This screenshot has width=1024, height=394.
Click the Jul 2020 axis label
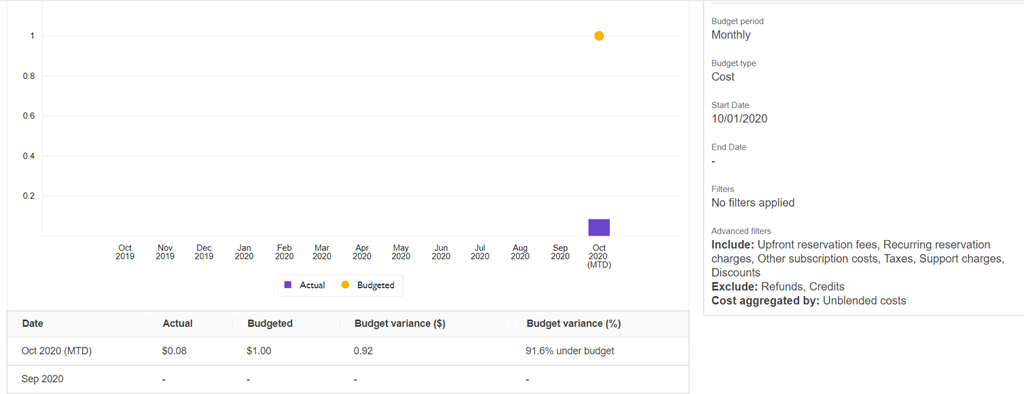click(480, 252)
